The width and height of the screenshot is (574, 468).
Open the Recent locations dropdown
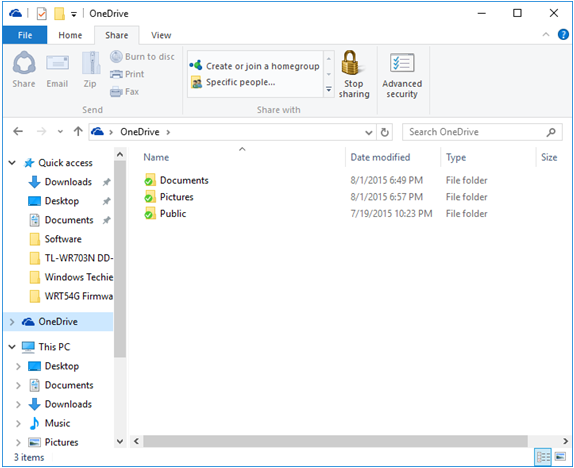tap(60, 131)
